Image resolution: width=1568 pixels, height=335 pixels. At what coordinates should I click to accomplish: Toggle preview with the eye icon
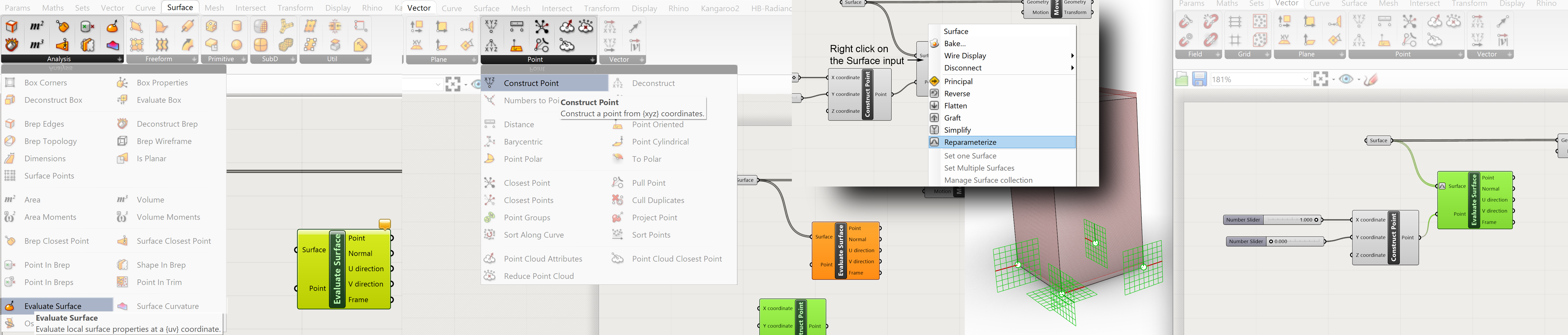click(1346, 79)
